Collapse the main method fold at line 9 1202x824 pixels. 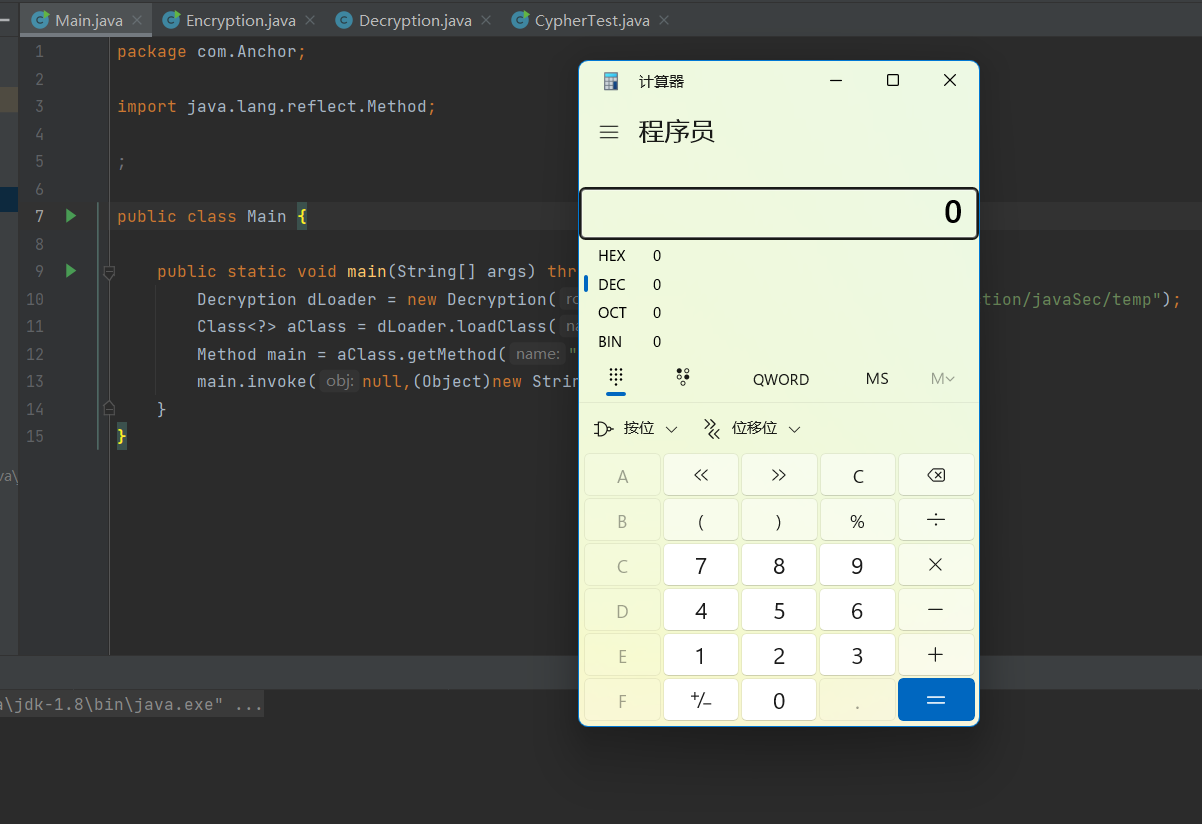[x=109, y=271]
